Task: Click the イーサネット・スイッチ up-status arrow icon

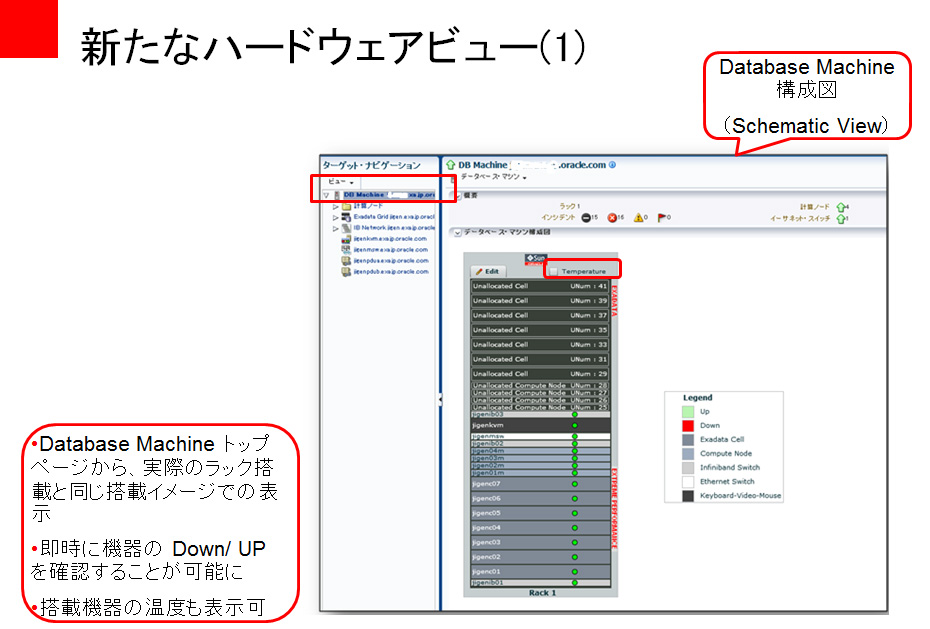Action: (x=840, y=219)
